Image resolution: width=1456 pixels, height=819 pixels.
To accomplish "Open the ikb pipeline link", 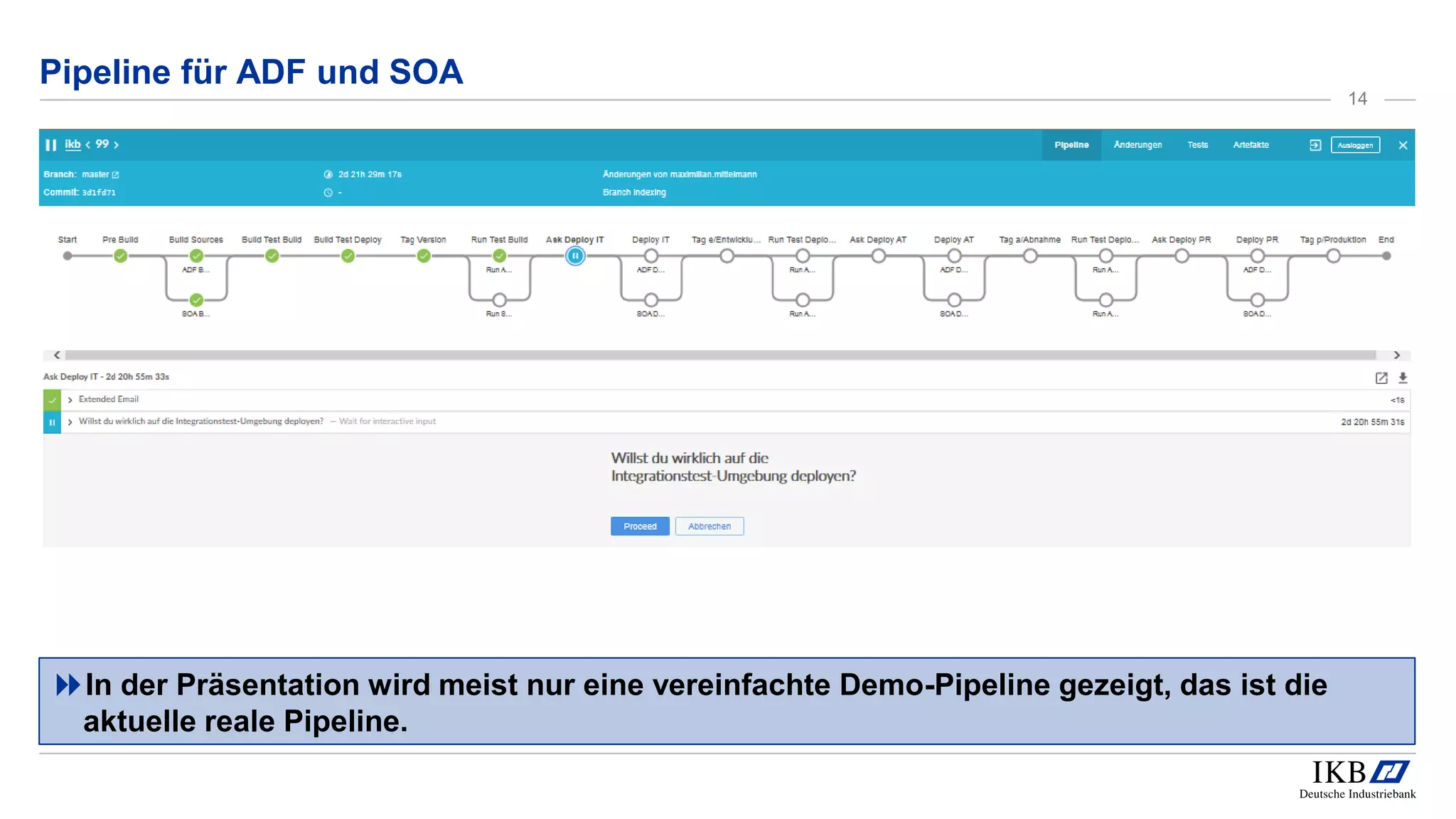I will pyautogui.click(x=73, y=144).
